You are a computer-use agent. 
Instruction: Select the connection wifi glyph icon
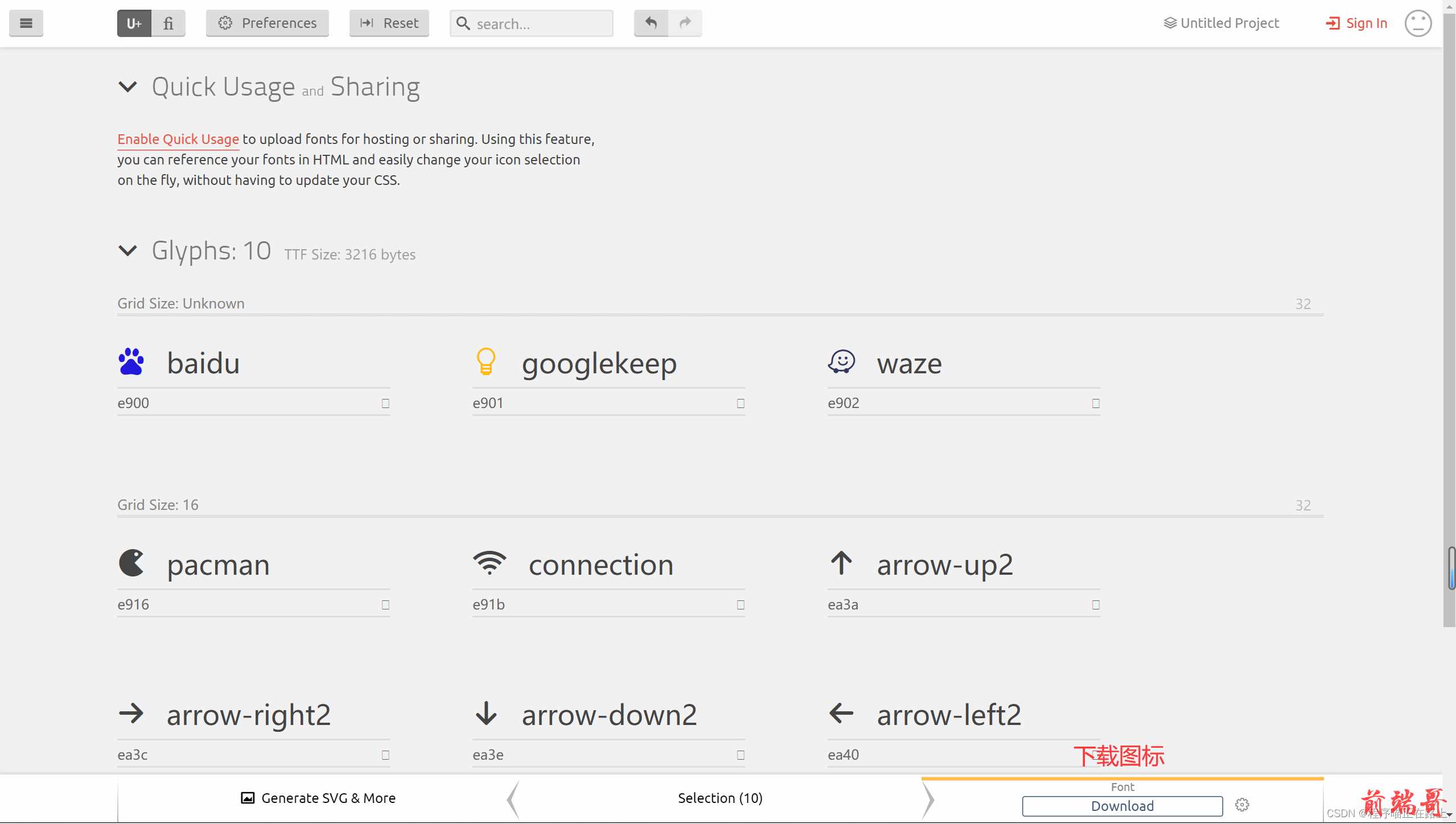pos(490,563)
